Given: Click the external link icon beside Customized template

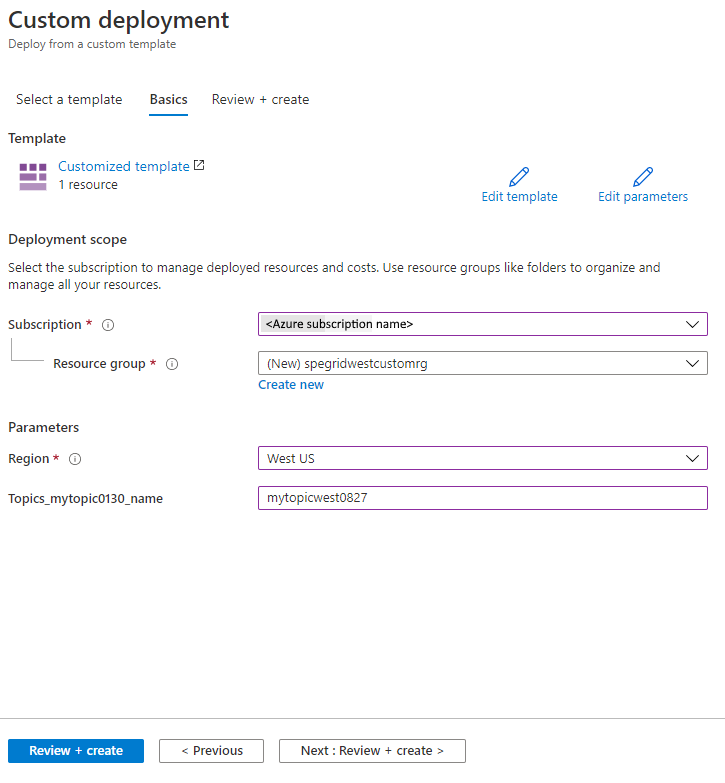Looking at the screenshot, I should click(199, 165).
